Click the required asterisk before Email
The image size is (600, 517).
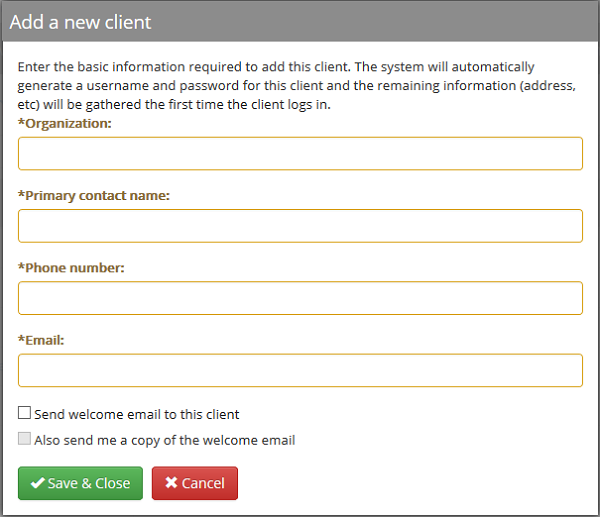(21, 339)
